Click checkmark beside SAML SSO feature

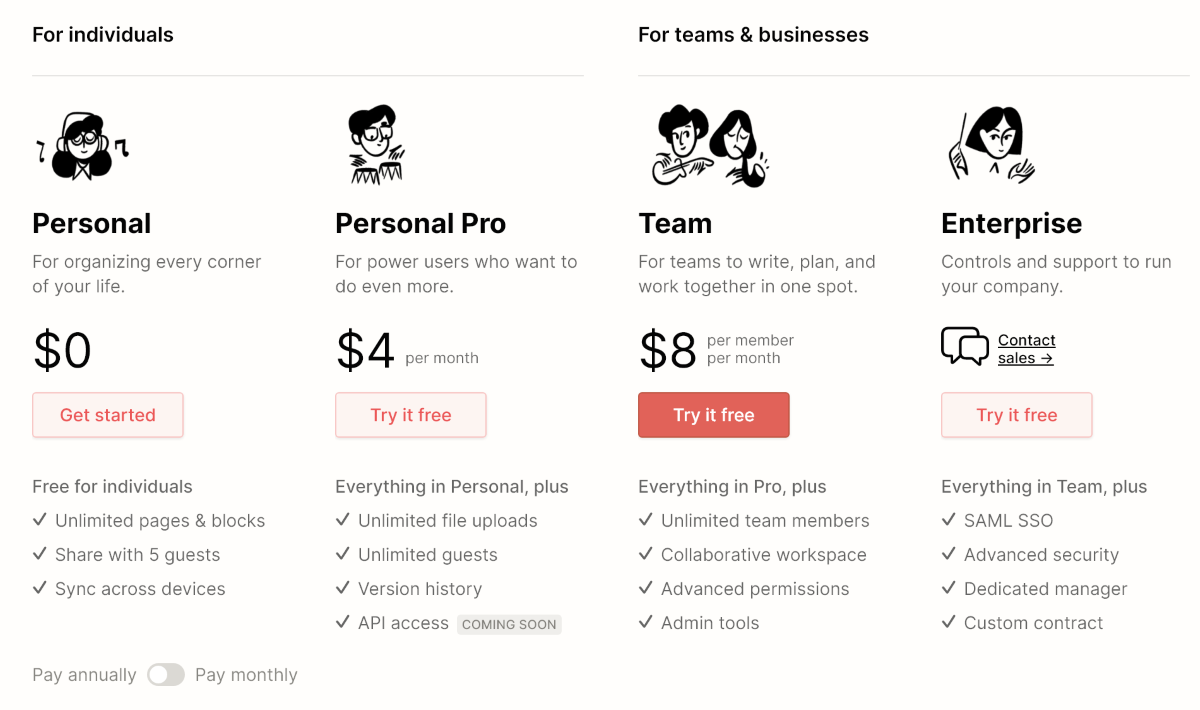pyautogui.click(x=949, y=520)
